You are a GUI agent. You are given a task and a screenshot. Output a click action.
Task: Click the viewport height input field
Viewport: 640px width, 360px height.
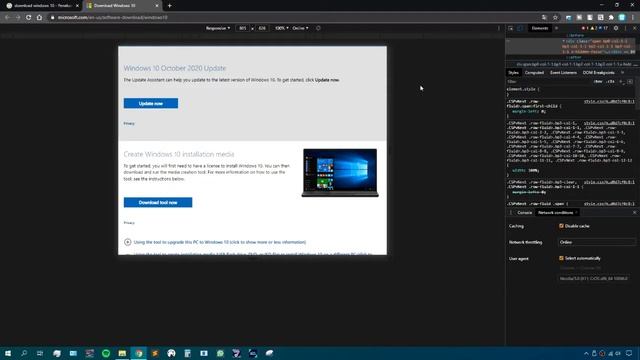[262, 28]
